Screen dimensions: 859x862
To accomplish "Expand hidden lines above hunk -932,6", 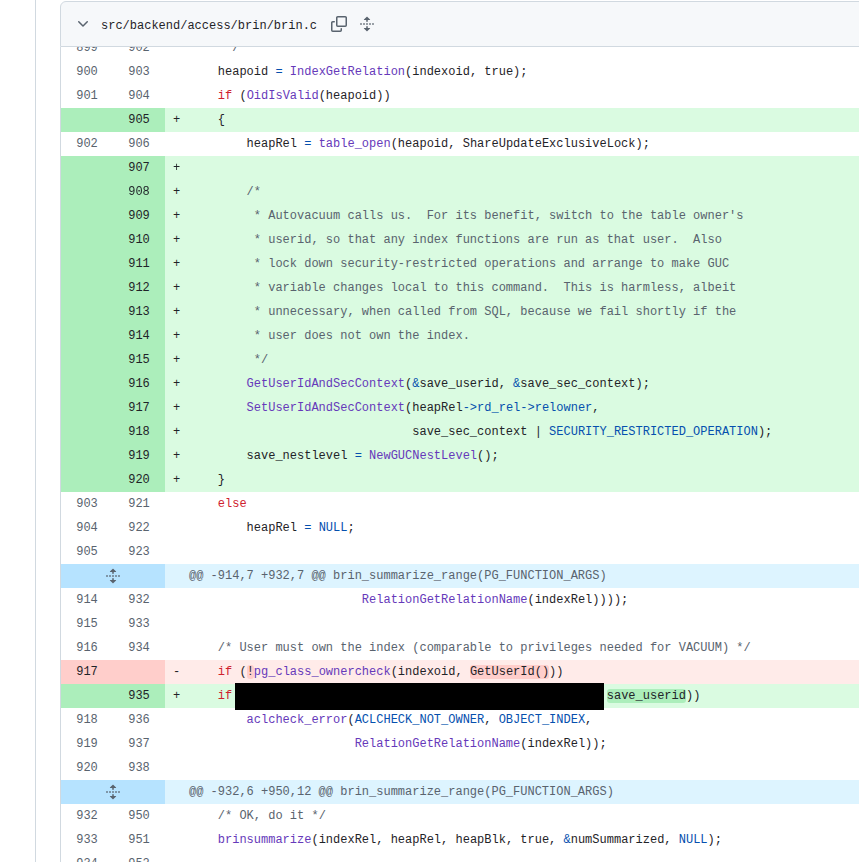I will (113, 791).
